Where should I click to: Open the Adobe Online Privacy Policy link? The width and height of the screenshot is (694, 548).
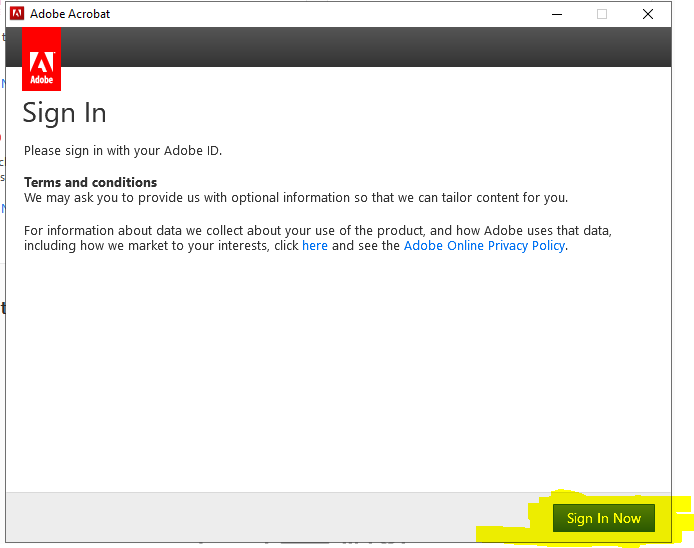484,246
